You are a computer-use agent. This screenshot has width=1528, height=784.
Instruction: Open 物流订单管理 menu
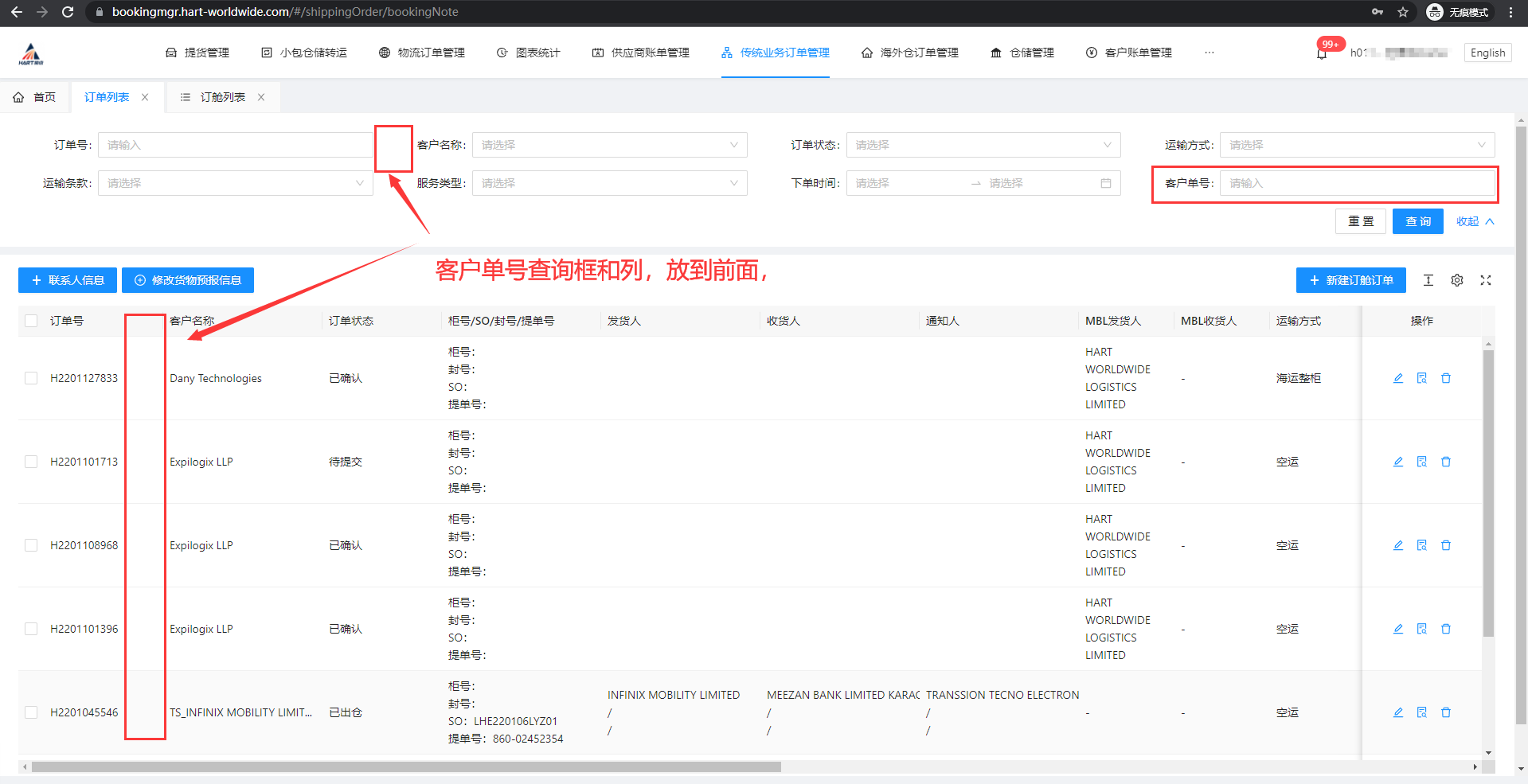click(x=422, y=53)
